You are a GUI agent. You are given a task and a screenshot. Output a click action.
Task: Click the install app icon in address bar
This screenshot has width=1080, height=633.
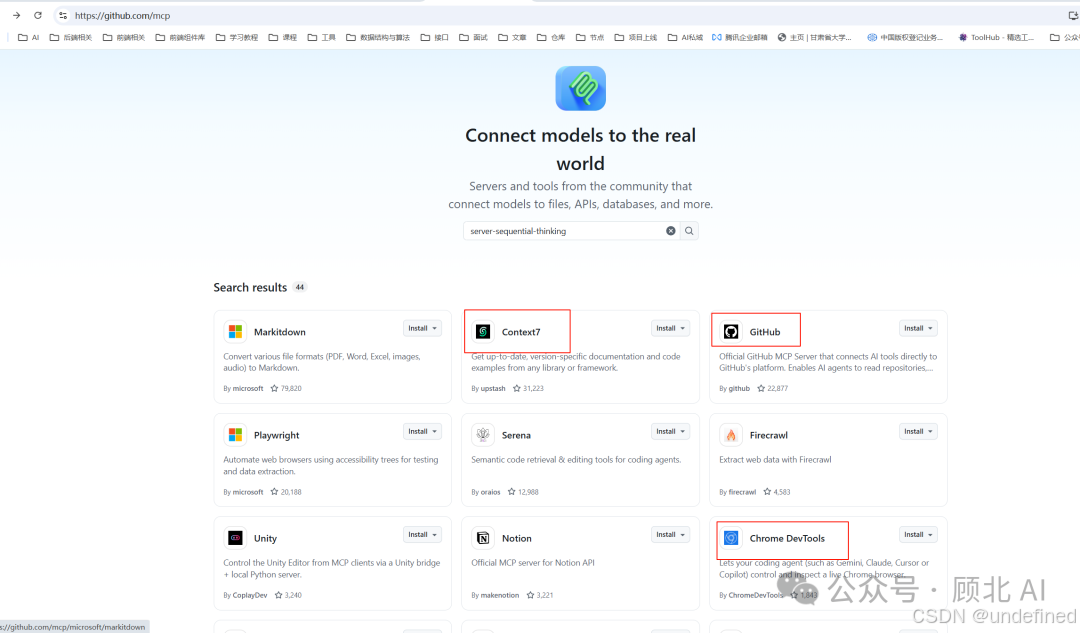pyautogui.click(x=1073, y=15)
